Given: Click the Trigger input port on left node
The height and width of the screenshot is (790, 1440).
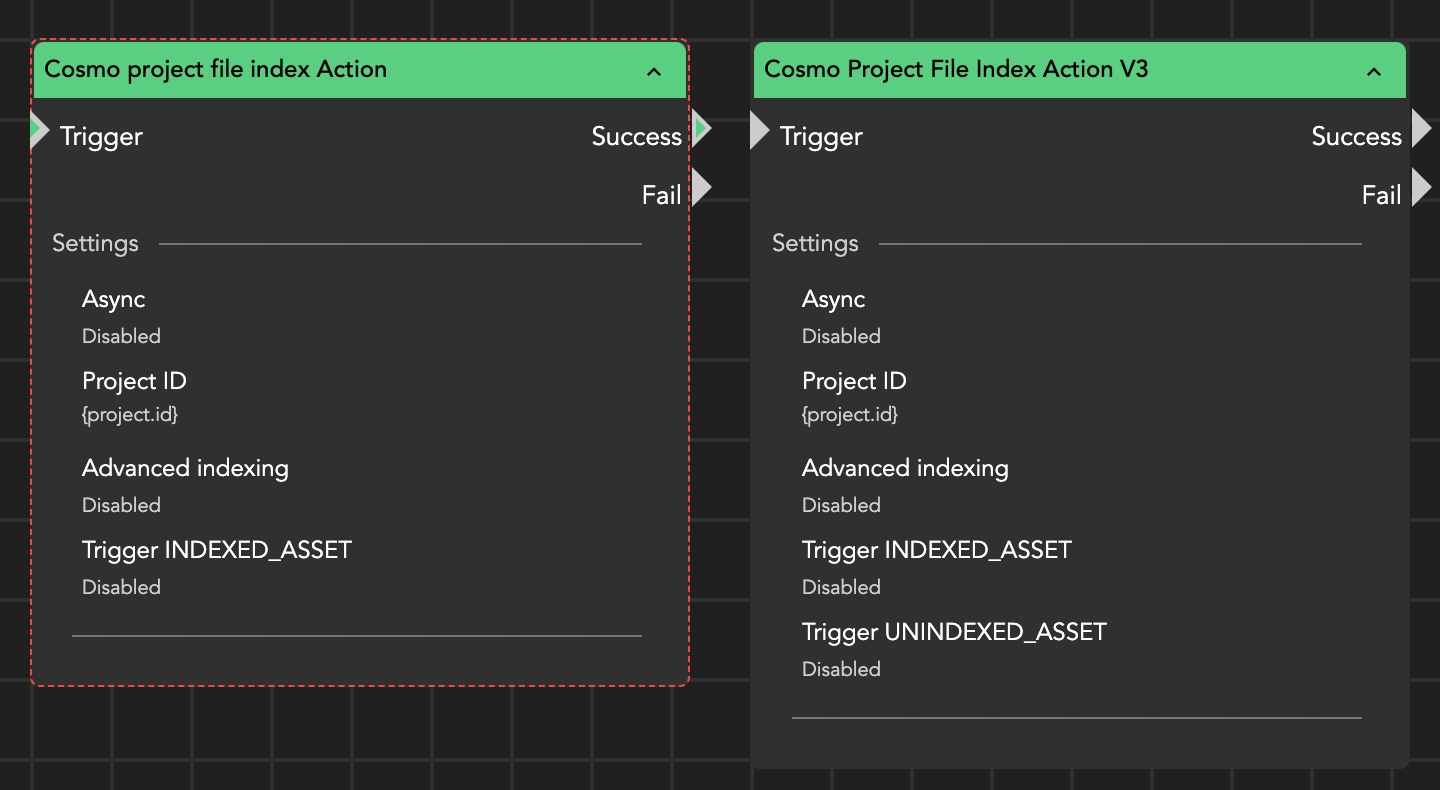Looking at the screenshot, I should pyautogui.click(x=39, y=131).
